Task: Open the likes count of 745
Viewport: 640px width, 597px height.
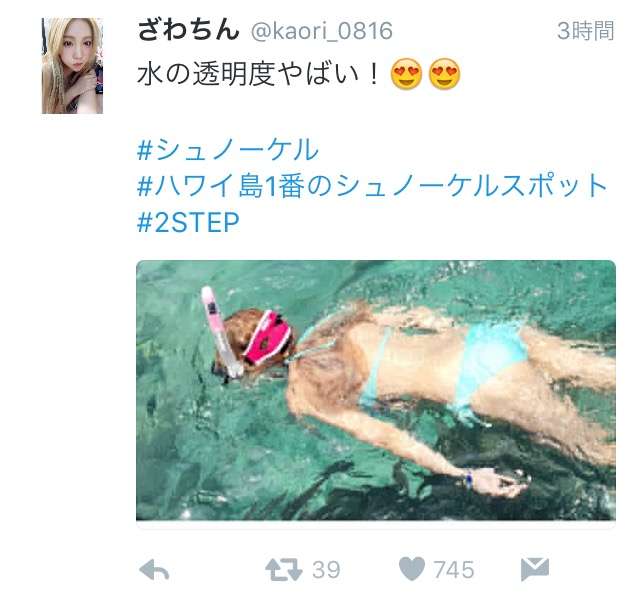Action: (x=454, y=570)
